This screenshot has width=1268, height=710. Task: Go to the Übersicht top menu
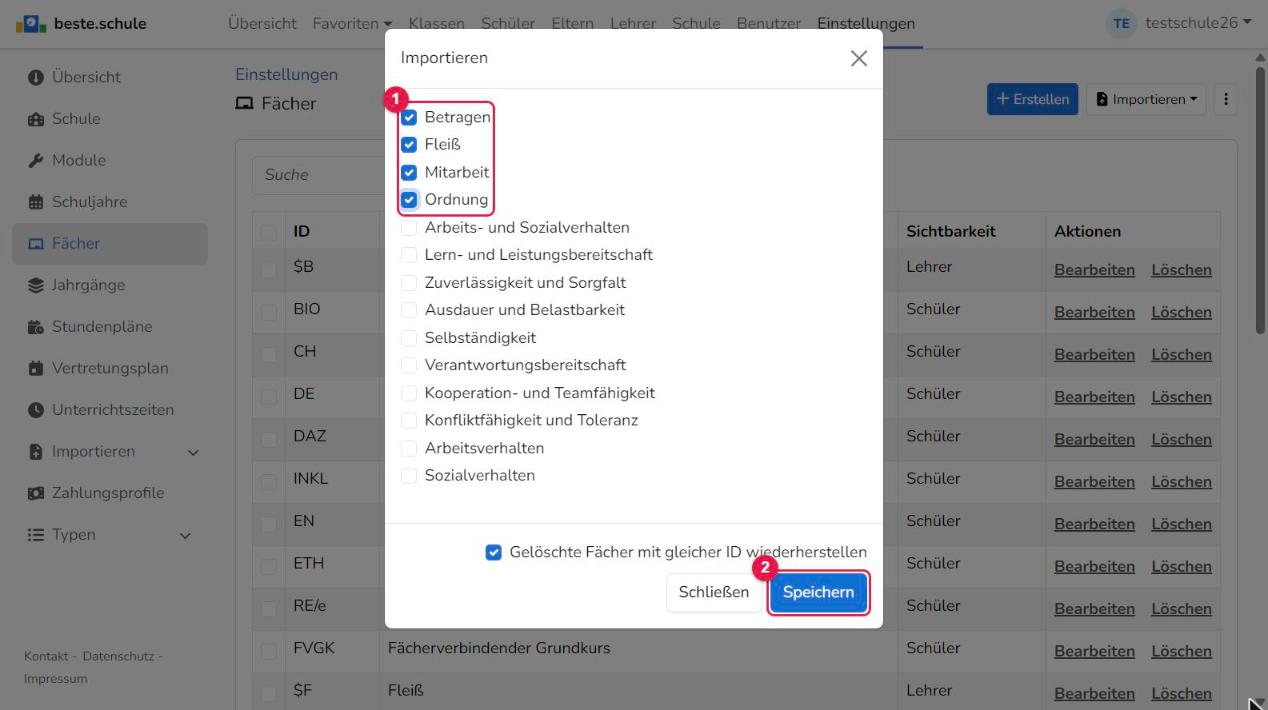click(x=264, y=24)
